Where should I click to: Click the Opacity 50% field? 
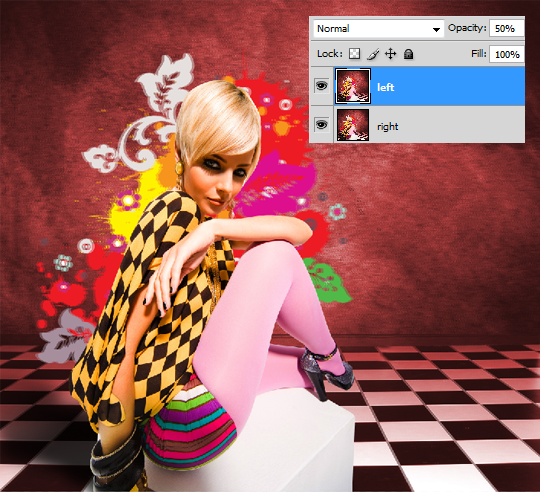coord(507,29)
